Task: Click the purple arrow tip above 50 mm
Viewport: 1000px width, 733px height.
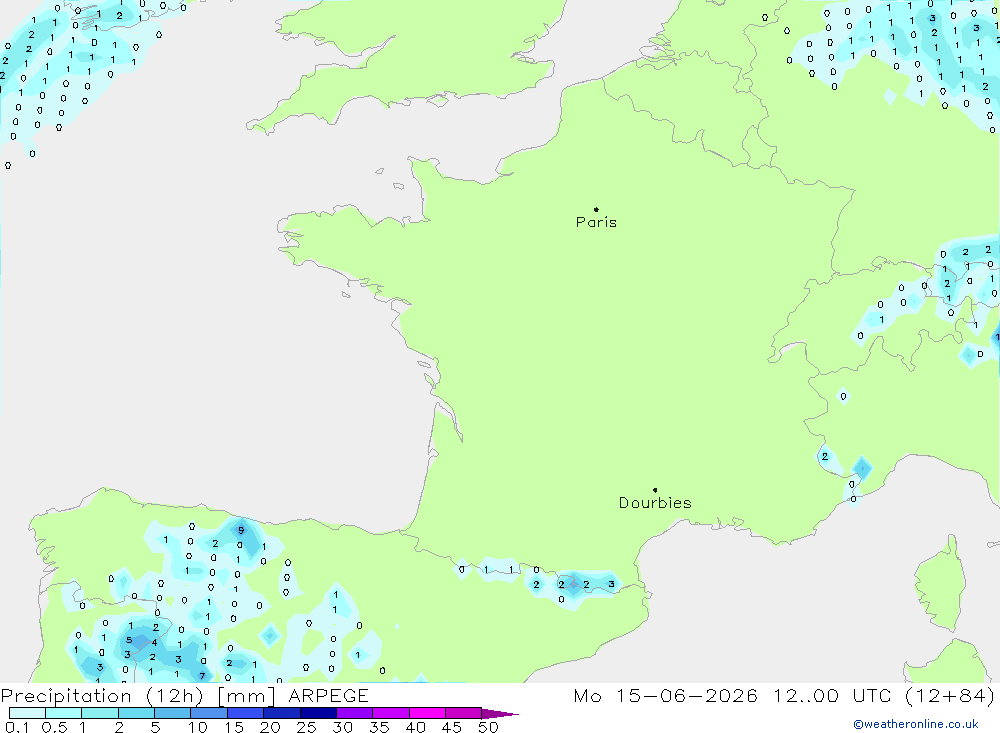Action: coord(500,713)
